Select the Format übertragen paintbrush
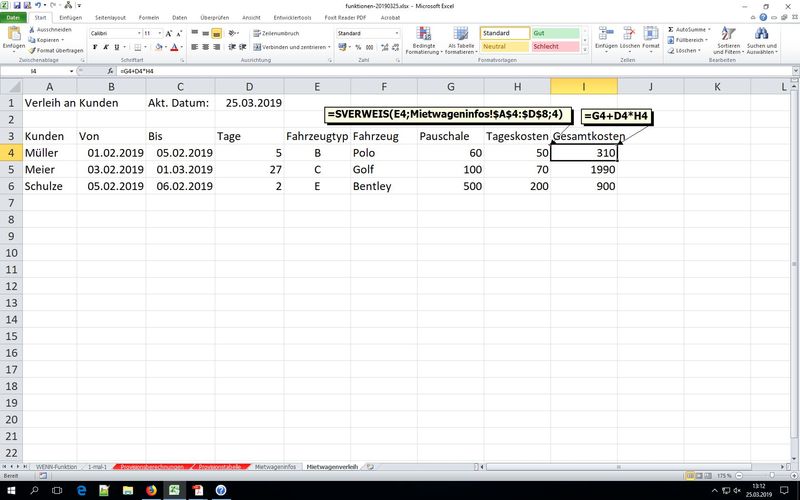The height and width of the screenshot is (500, 800). click(x=32, y=50)
